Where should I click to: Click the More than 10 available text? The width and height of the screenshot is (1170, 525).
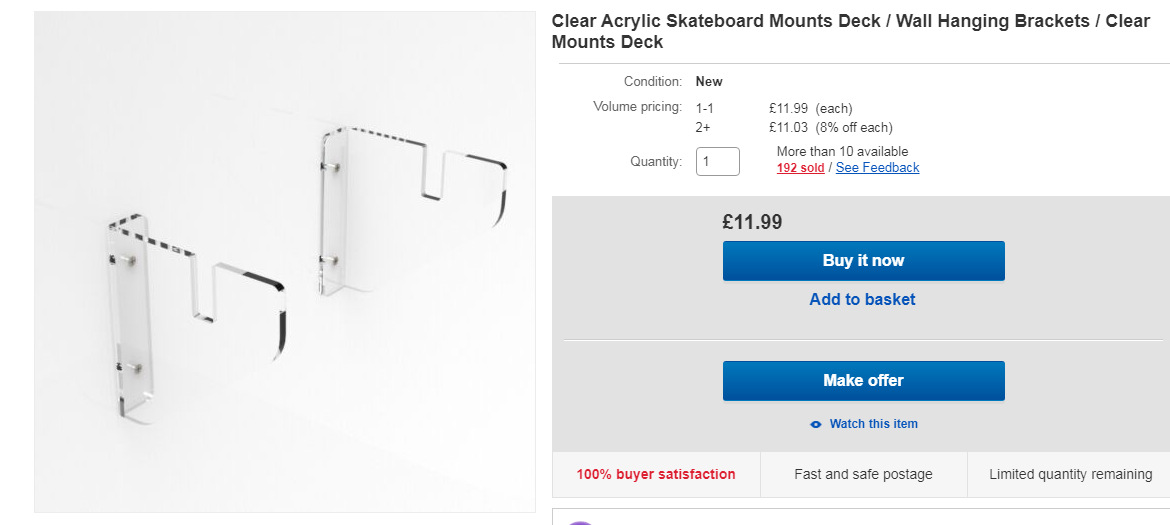point(842,151)
